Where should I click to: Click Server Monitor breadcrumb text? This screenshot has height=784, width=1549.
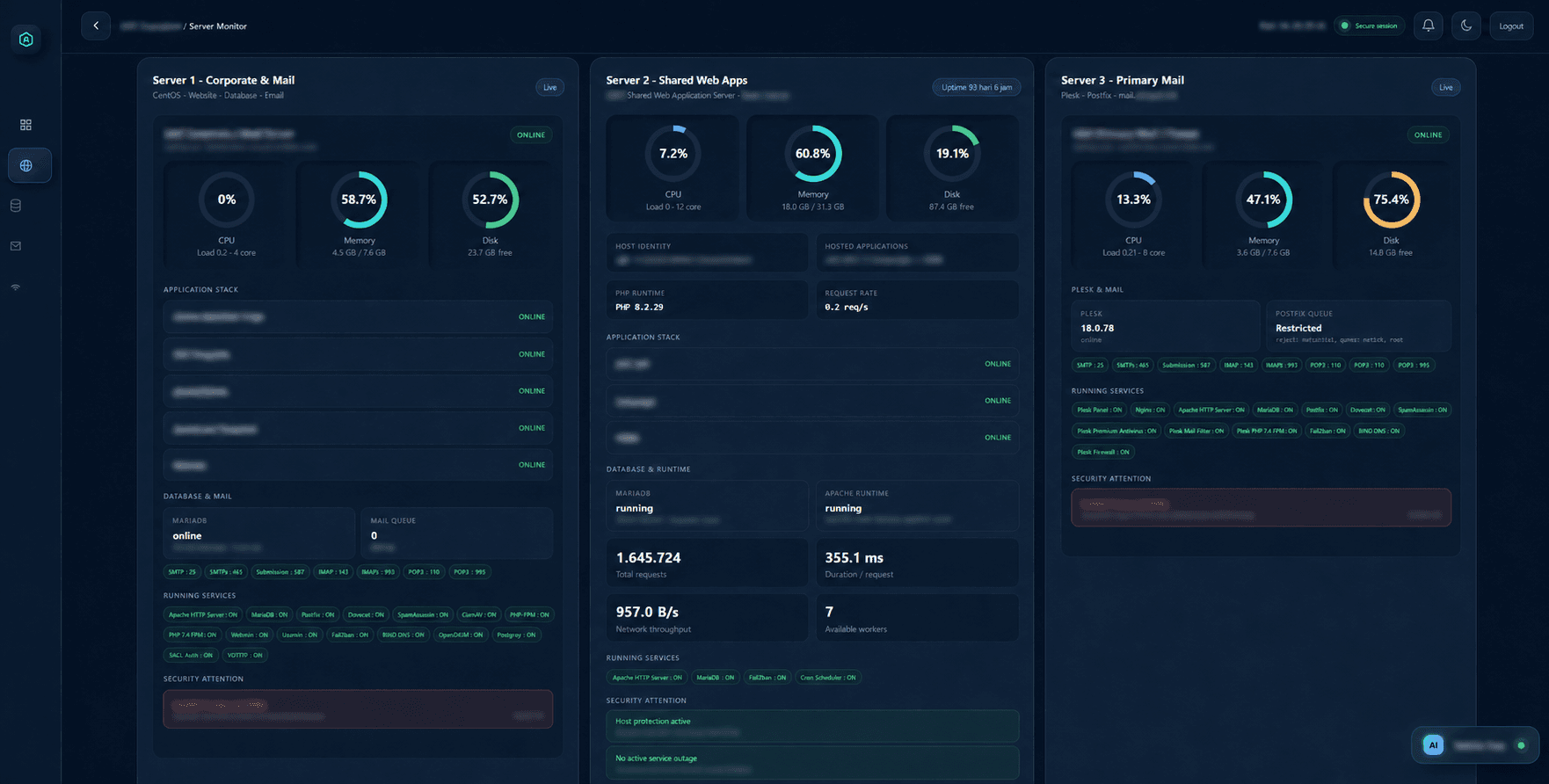(x=218, y=26)
